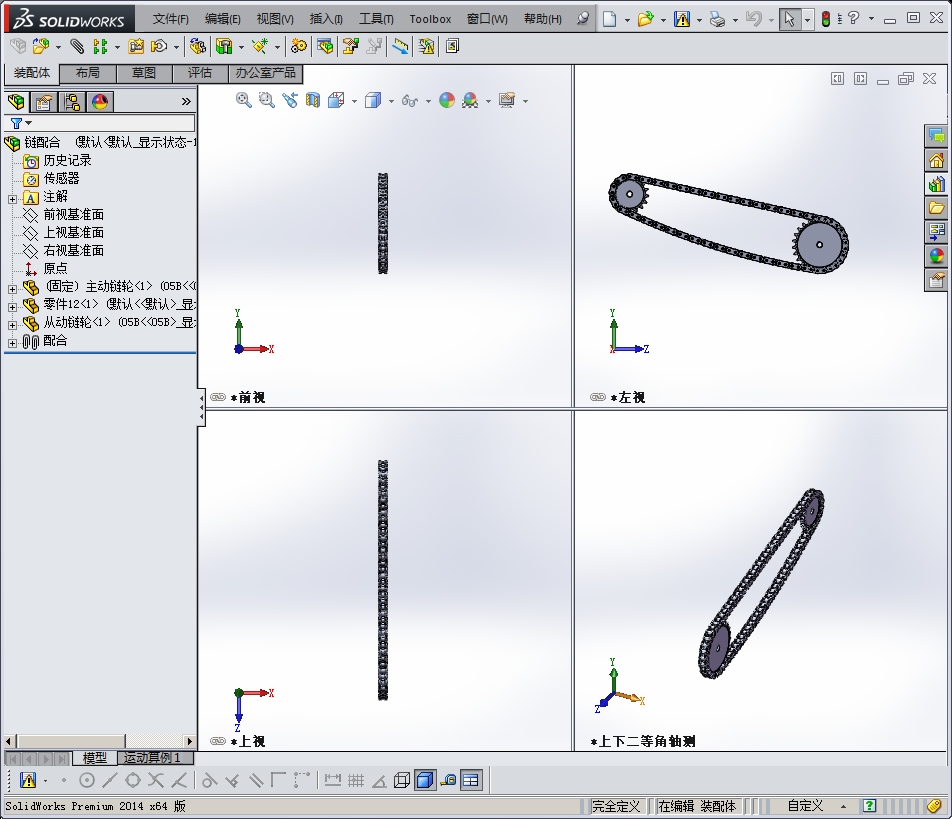
Task: Open the 插入(I) menu
Action: (326, 19)
